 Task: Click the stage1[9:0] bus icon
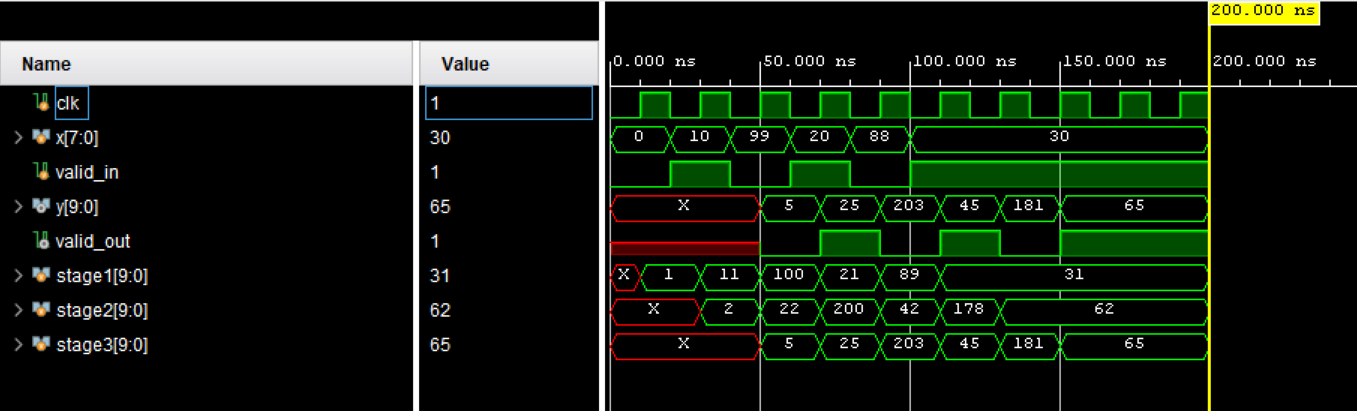pyautogui.click(x=41, y=276)
